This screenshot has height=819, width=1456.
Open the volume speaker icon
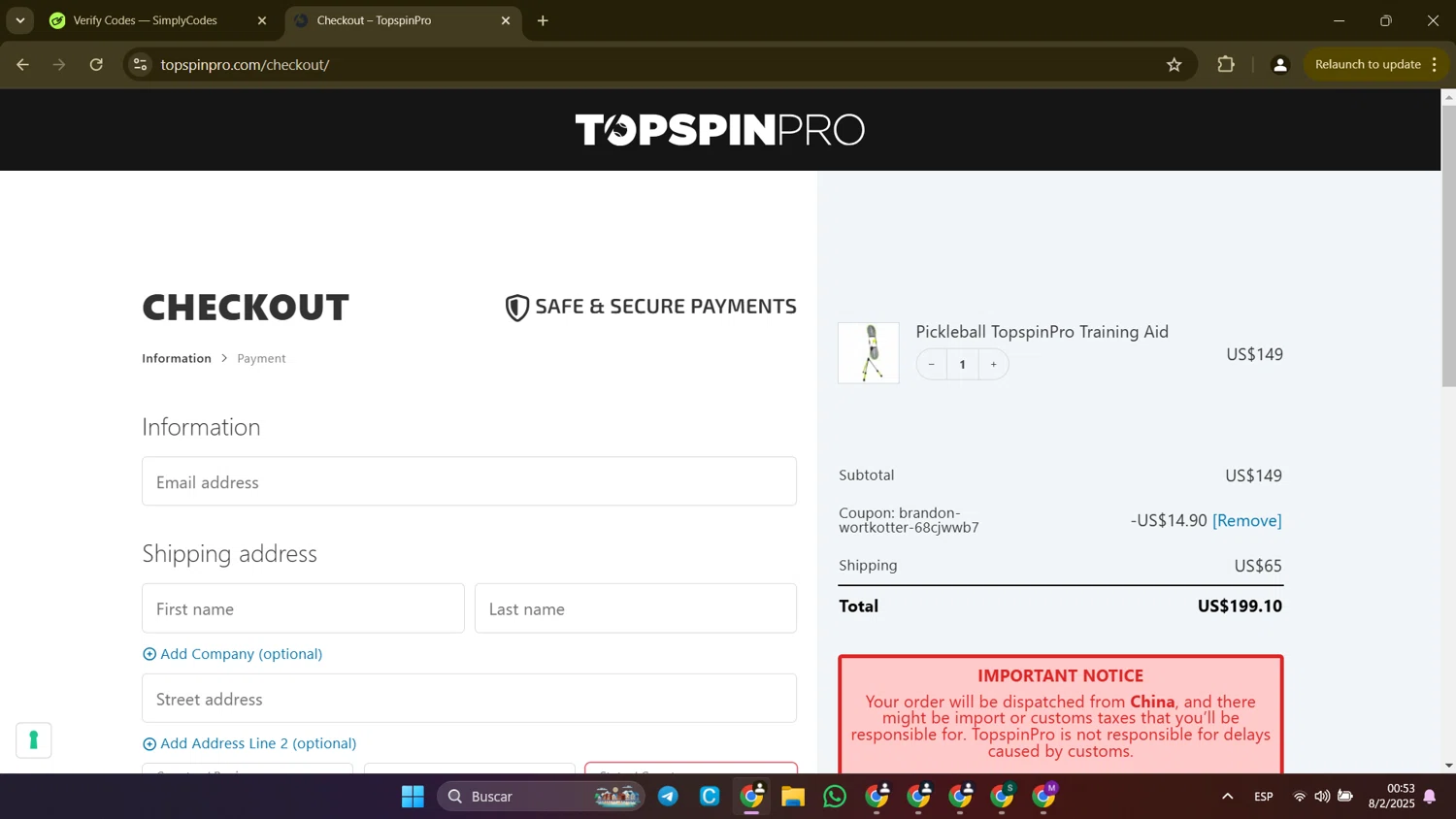[1322, 797]
